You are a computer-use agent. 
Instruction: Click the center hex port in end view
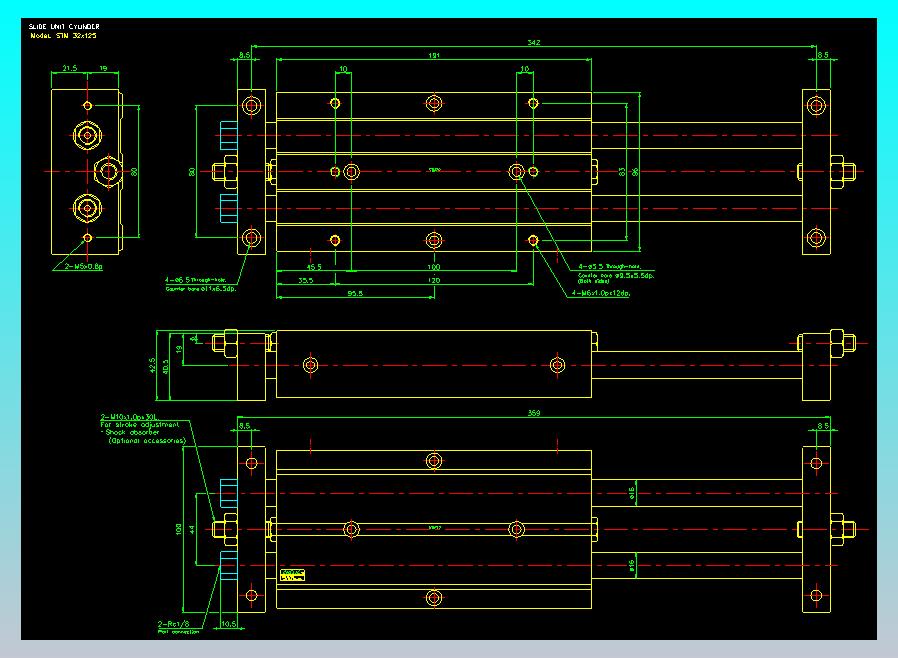(108, 171)
